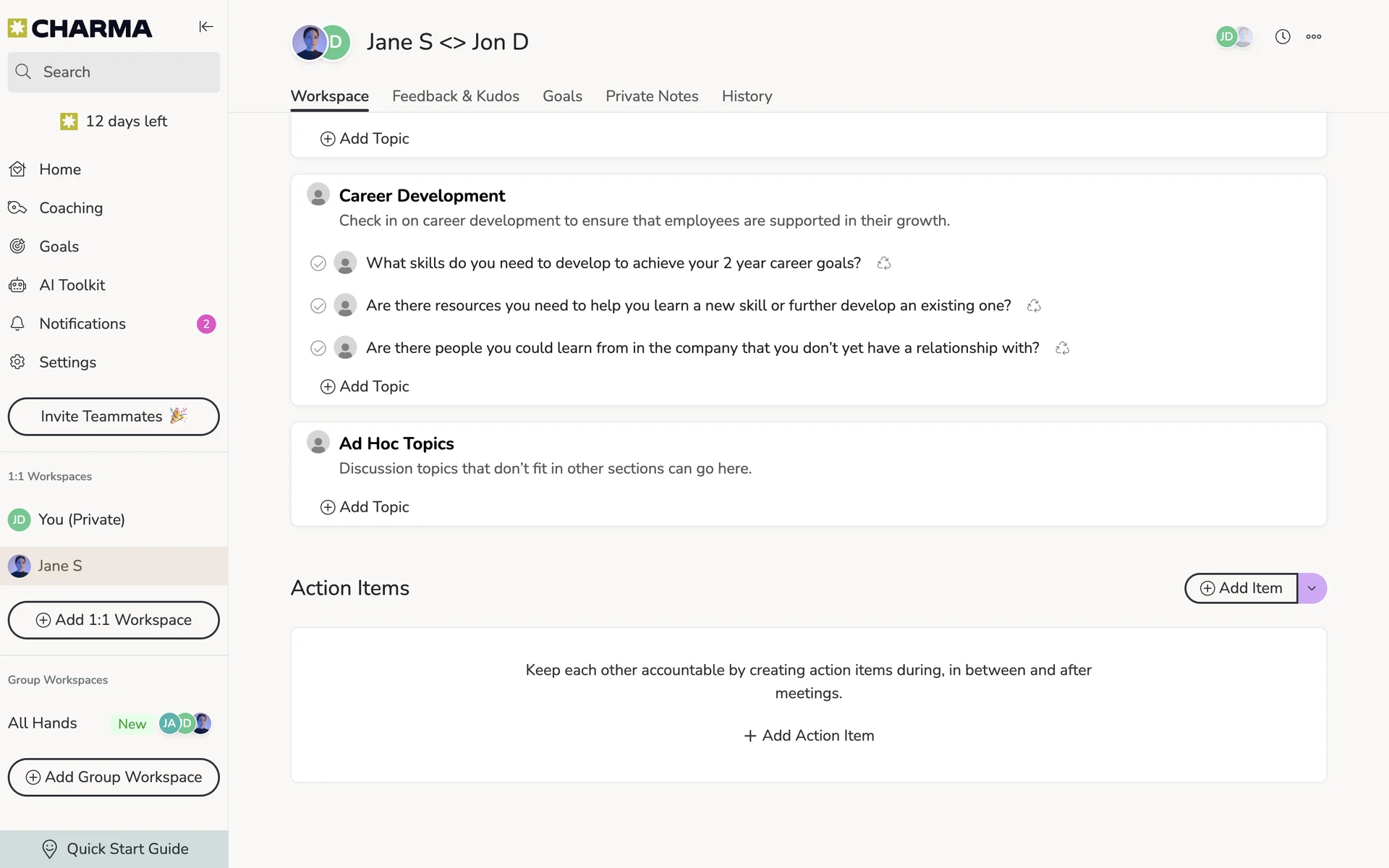
Task: Expand the Add Item dropdown arrow
Action: tap(1312, 588)
